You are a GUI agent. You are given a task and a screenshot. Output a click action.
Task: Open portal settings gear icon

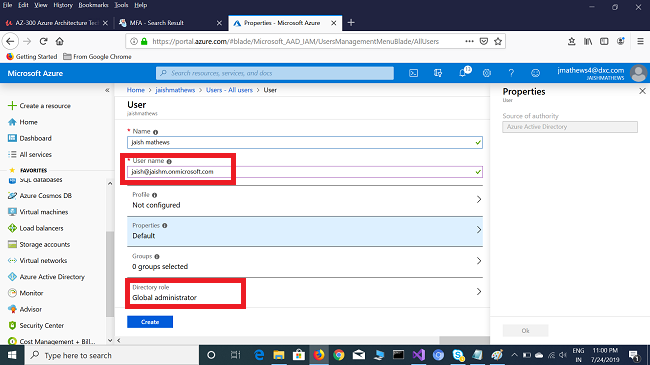coord(487,73)
